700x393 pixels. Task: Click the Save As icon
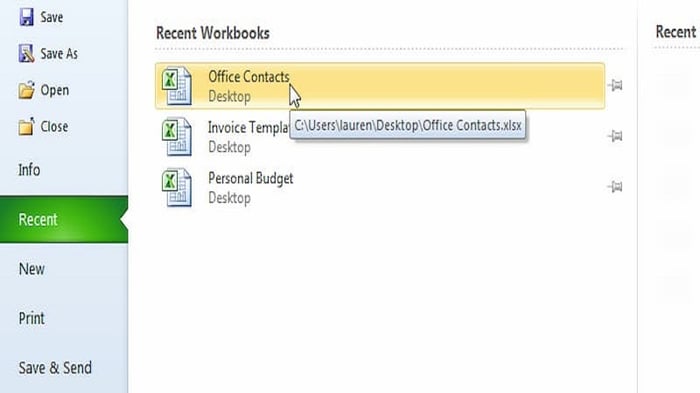tap(26, 53)
